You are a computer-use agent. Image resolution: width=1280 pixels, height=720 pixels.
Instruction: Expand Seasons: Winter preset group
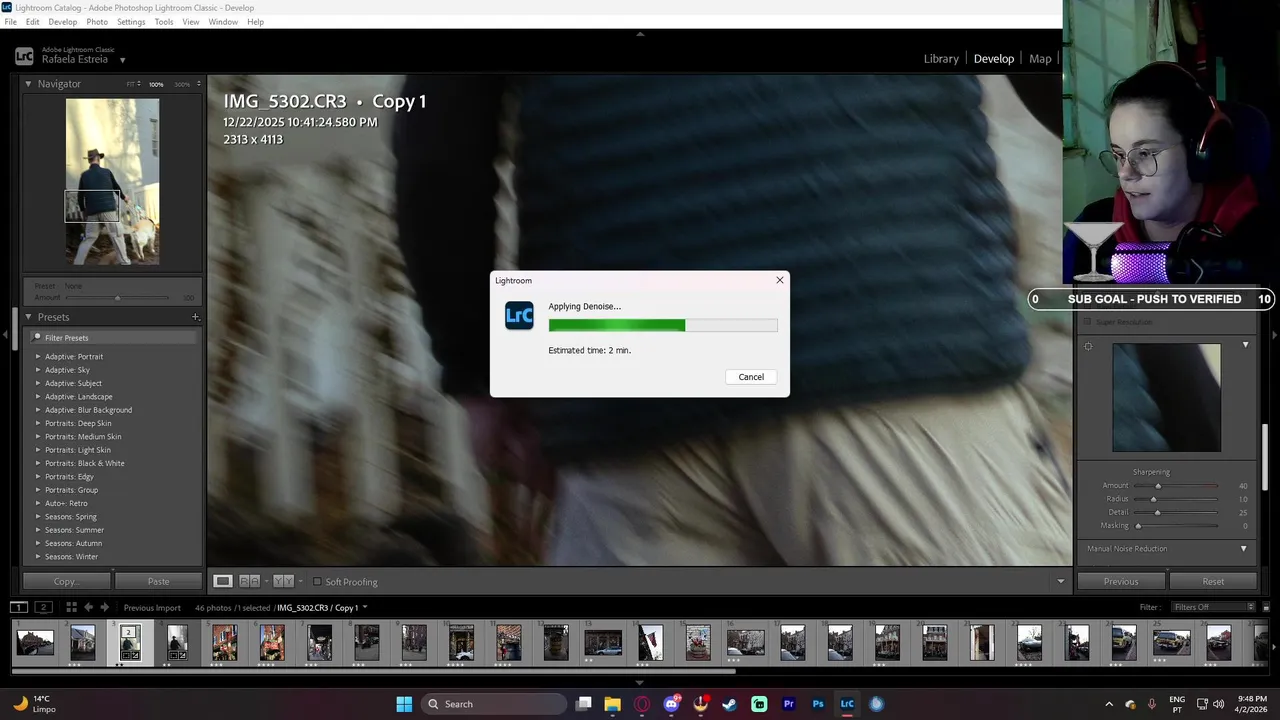coord(38,557)
